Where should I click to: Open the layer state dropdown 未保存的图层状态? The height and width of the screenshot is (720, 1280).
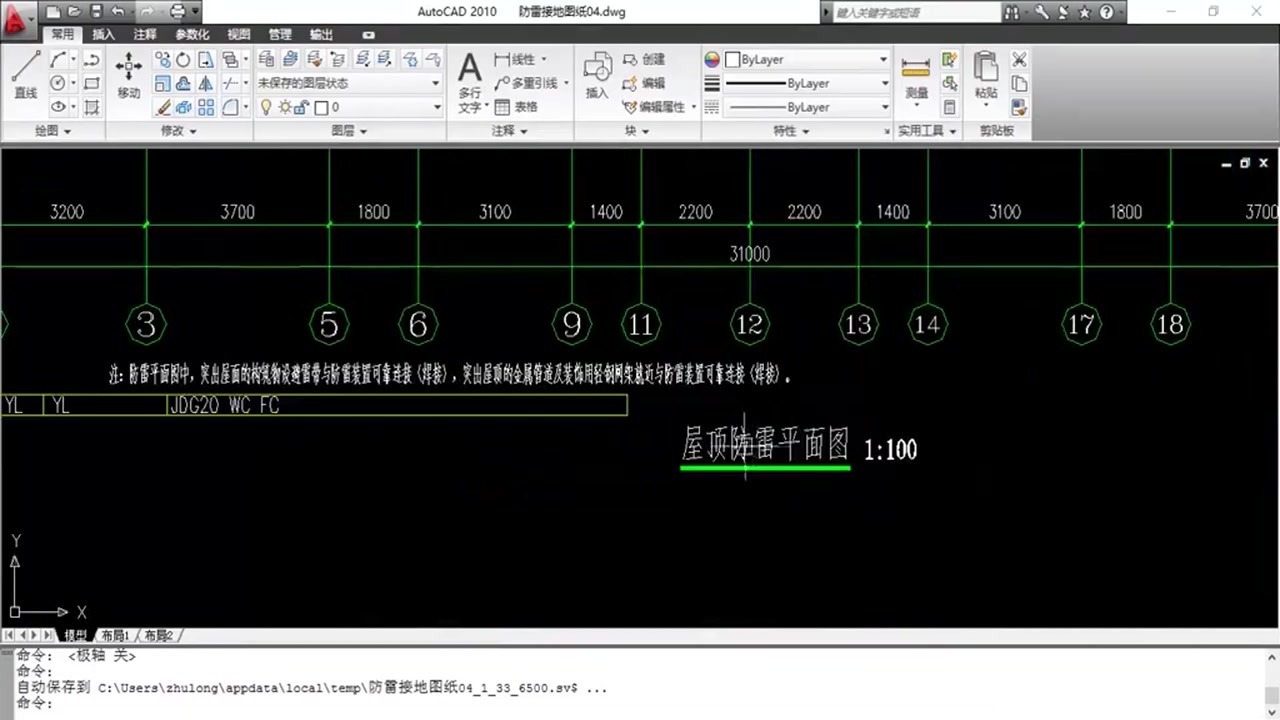(349, 83)
